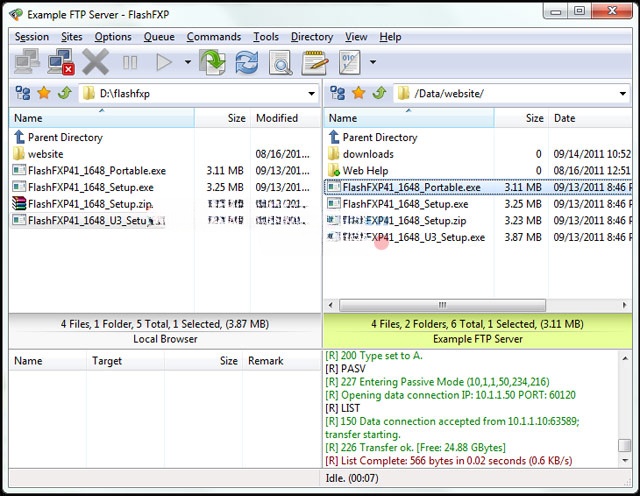640x496 pixels.
Task: Click remote pane scroll right arrow
Action: coord(624,305)
